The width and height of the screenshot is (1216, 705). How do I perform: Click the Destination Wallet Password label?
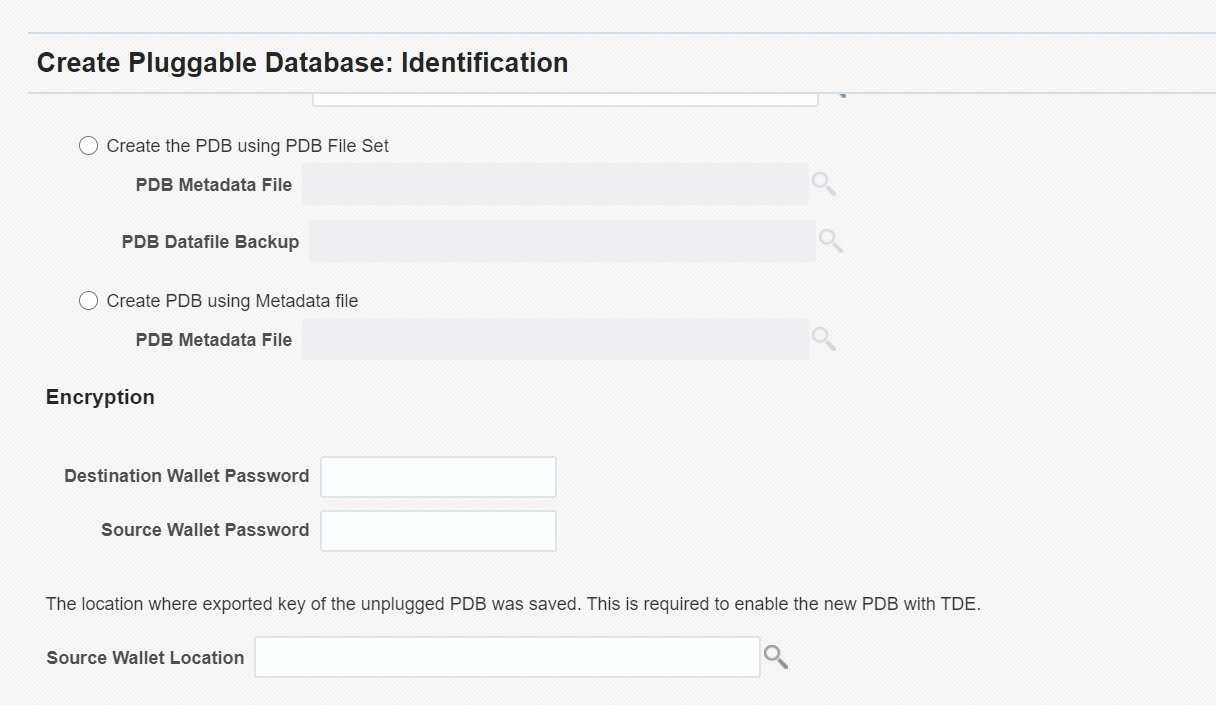[x=187, y=476]
